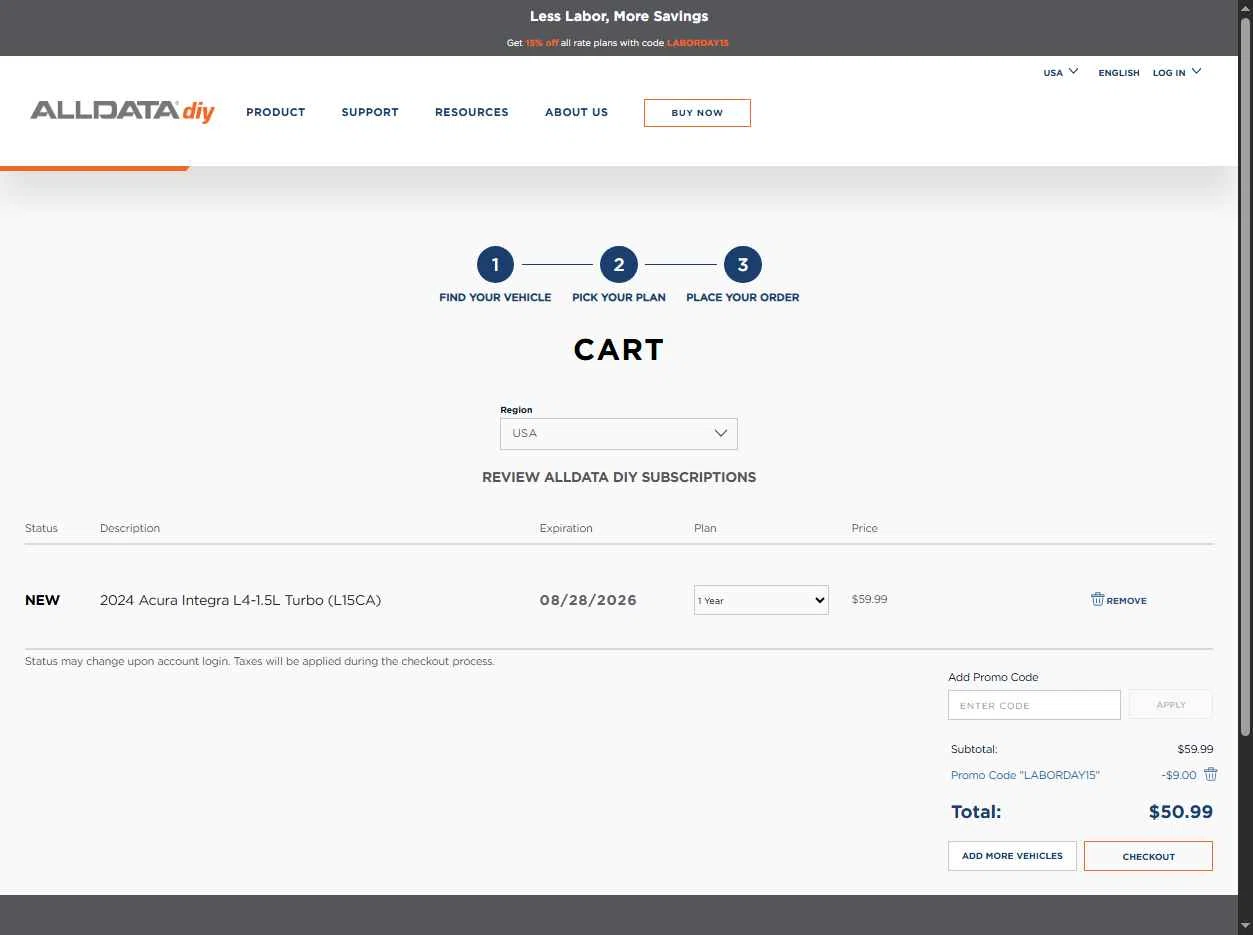Click the Checkout button
The height and width of the screenshot is (935, 1253).
1148,856
